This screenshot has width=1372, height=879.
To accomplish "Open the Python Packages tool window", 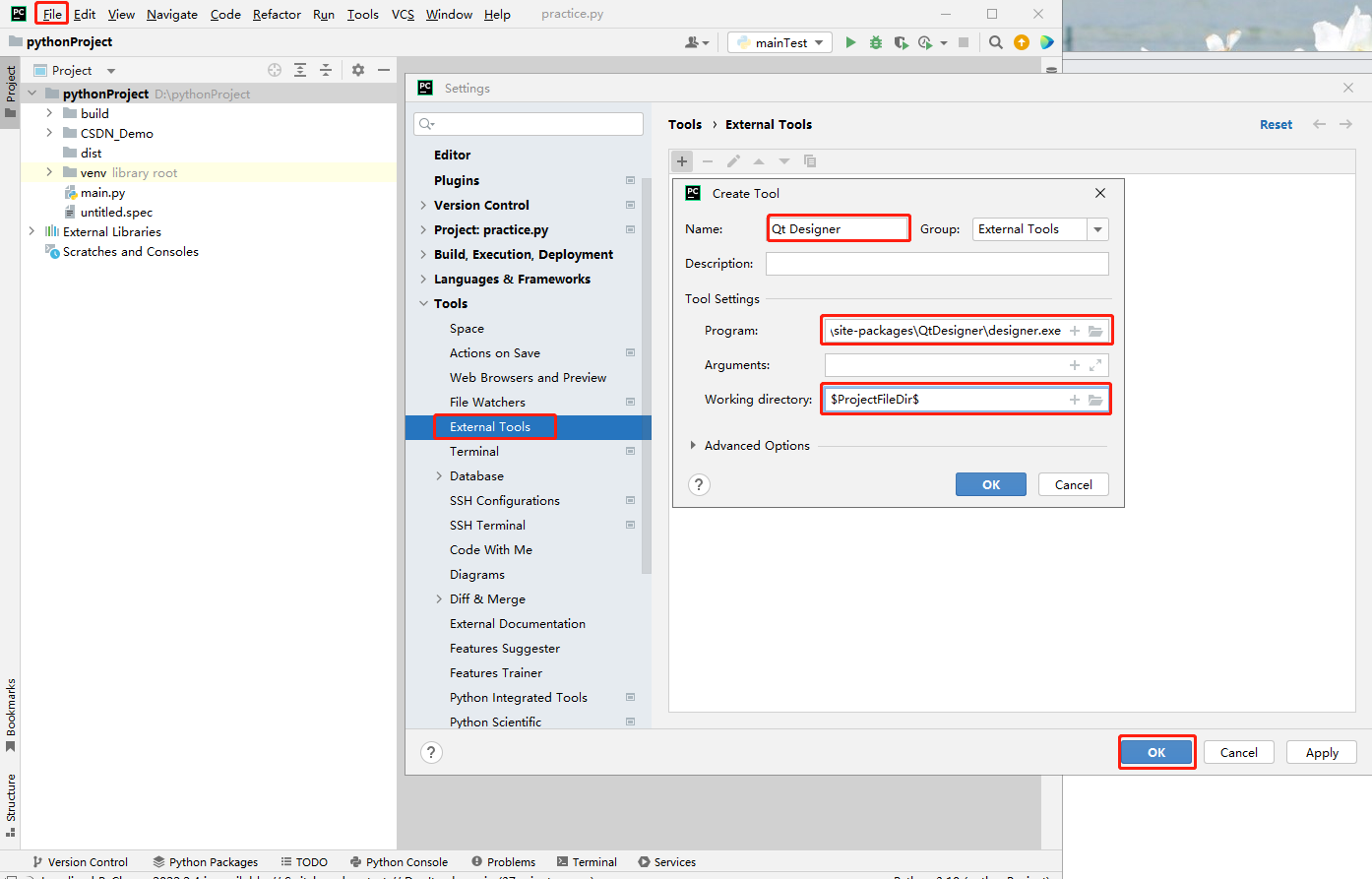I will pyautogui.click(x=206, y=861).
